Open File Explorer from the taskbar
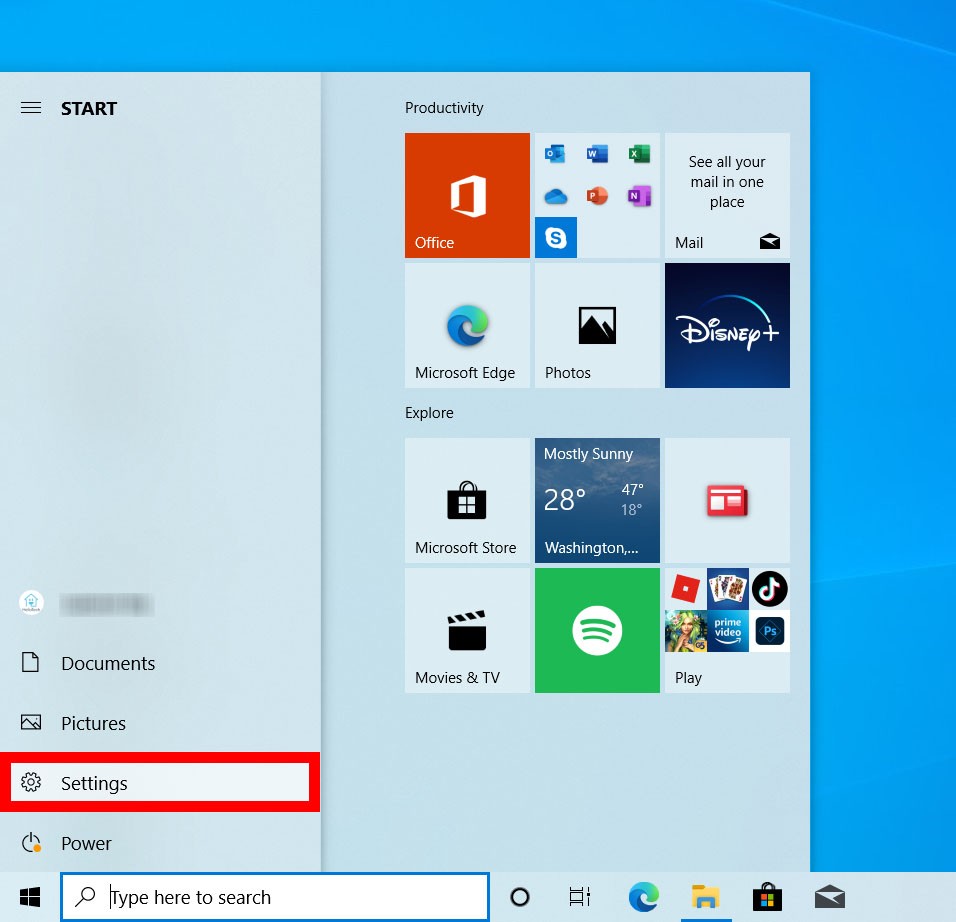 coord(705,897)
